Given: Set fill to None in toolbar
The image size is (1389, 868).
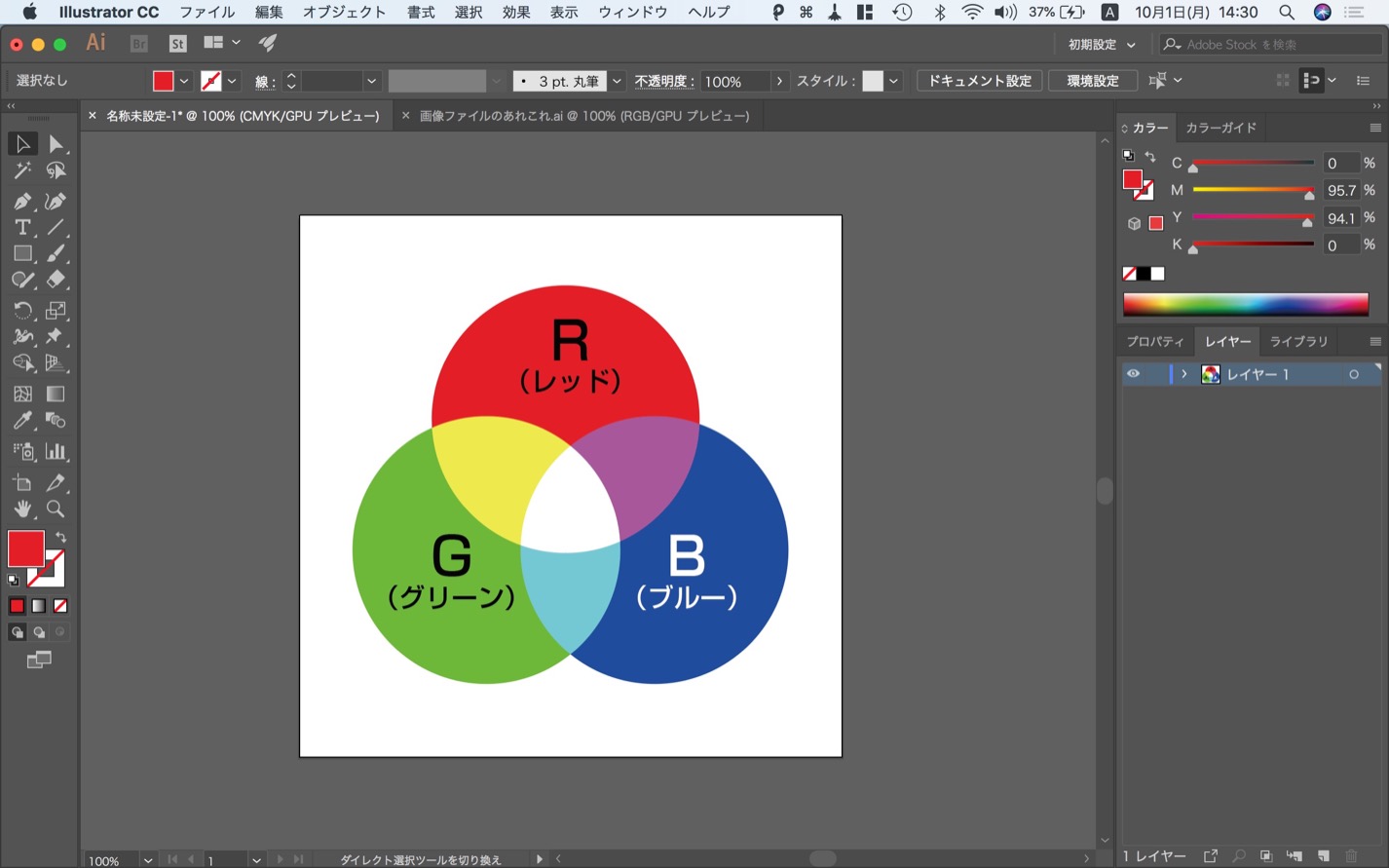Looking at the screenshot, I should tap(60, 606).
